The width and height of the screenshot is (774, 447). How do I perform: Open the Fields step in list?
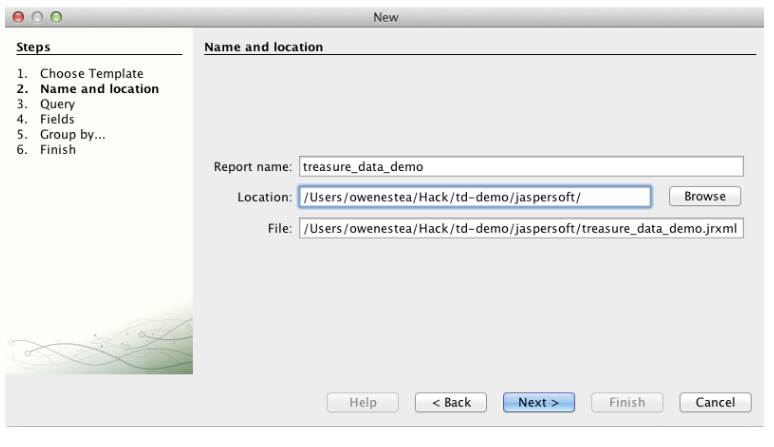57,119
